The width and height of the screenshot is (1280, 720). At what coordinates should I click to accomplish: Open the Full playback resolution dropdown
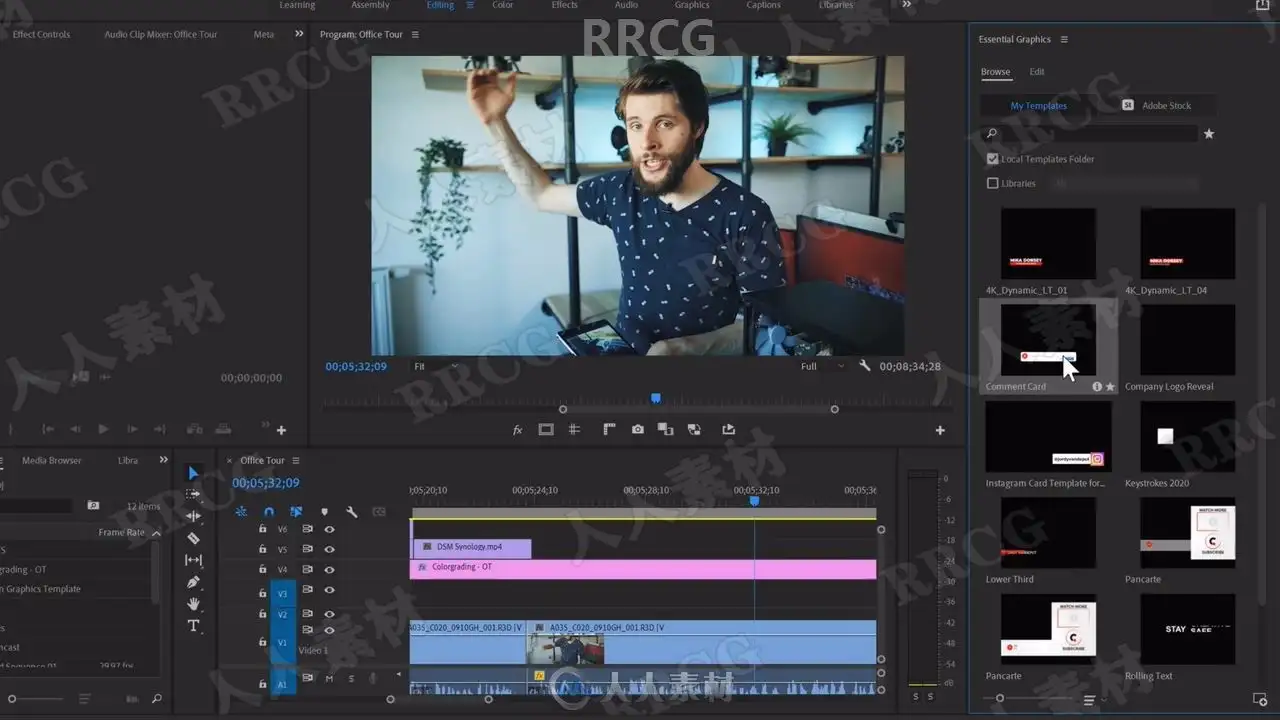coord(822,367)
